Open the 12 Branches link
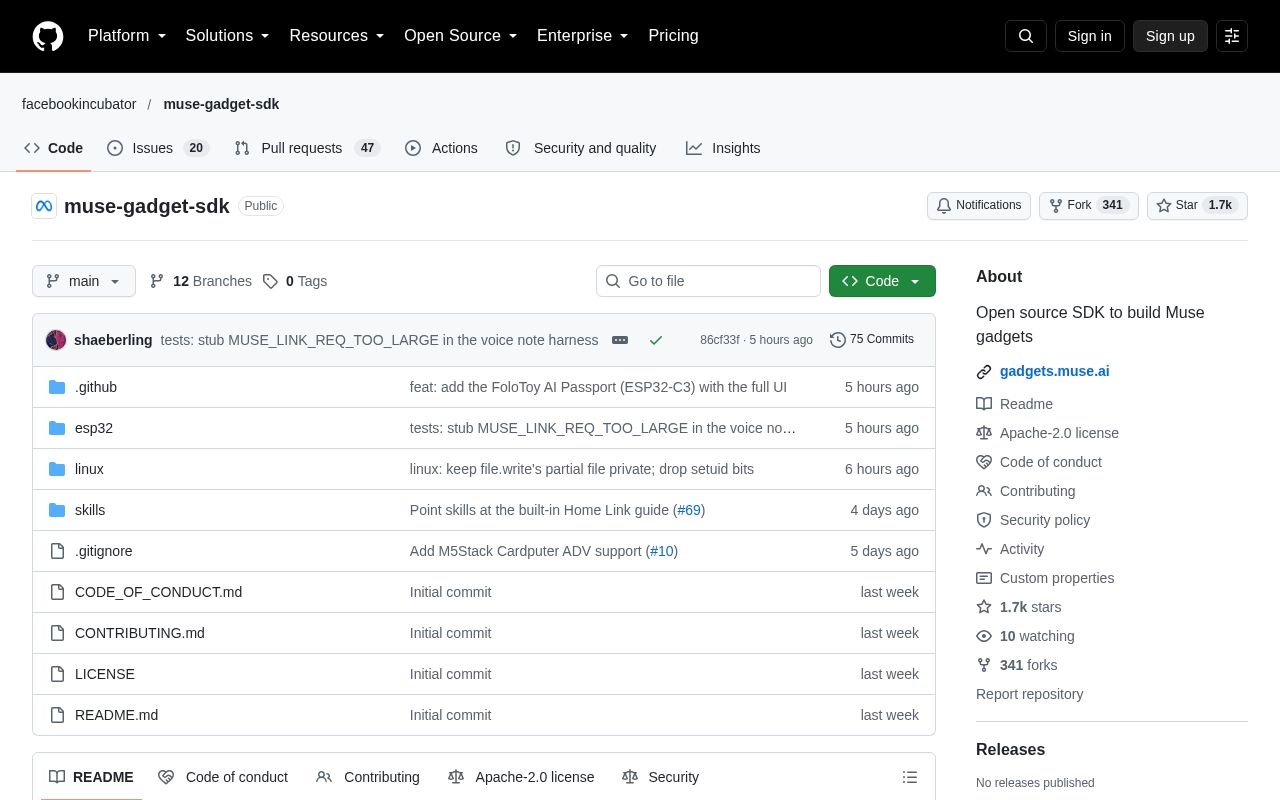Viewport: 1280px width, 800px height. click(x=200, y=281)
